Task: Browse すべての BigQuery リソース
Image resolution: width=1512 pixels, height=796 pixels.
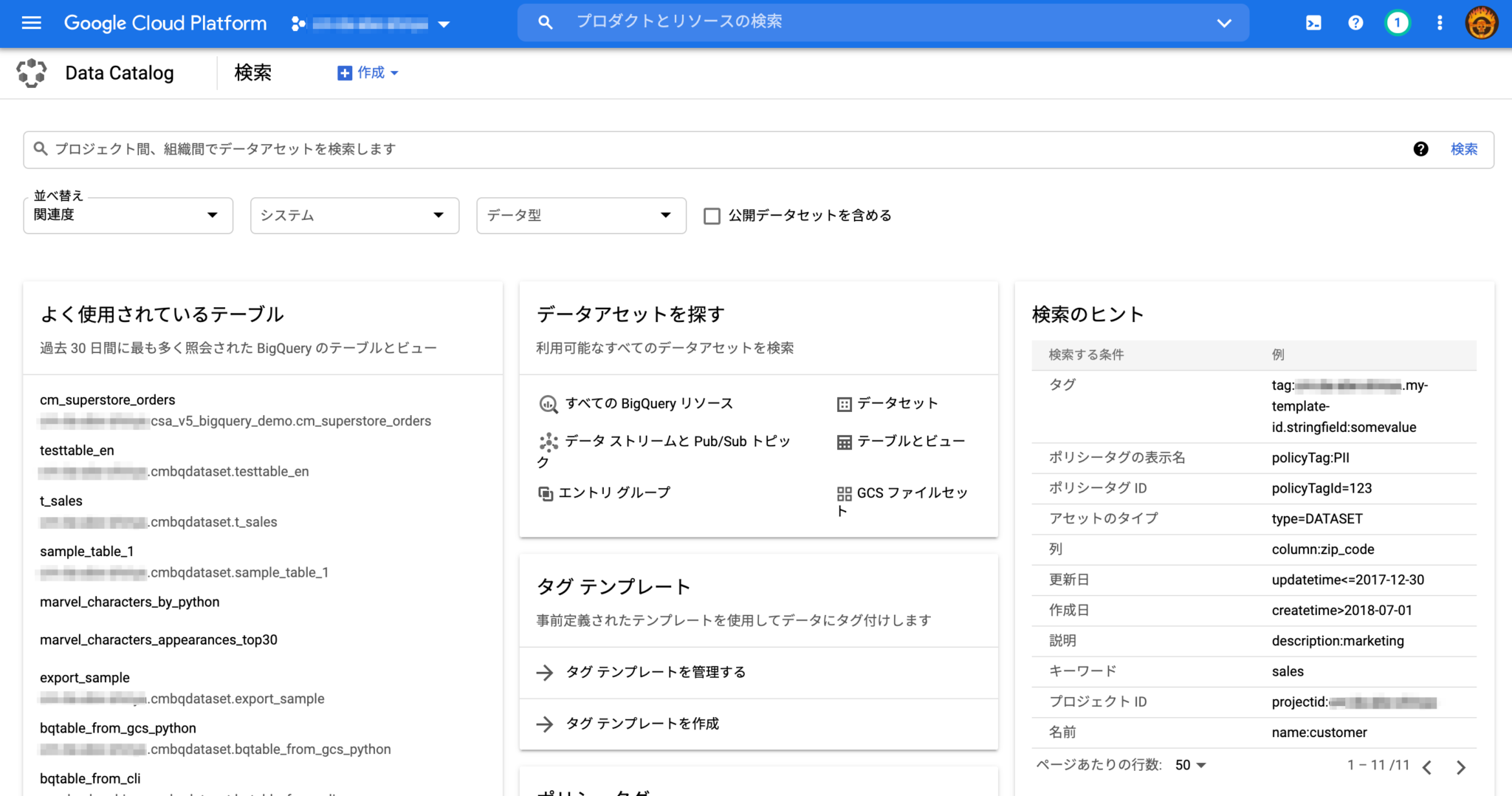Action: pos(649,403)
